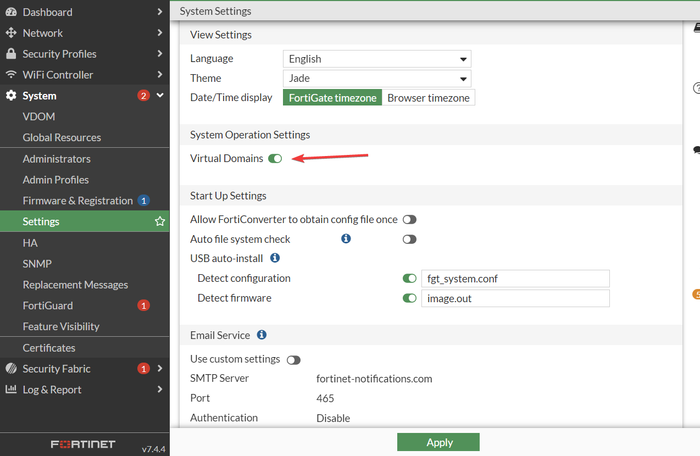Toggle the Virtual Domains switch
Viewport: 700px width, 456px height.
(x=275, y=159)
